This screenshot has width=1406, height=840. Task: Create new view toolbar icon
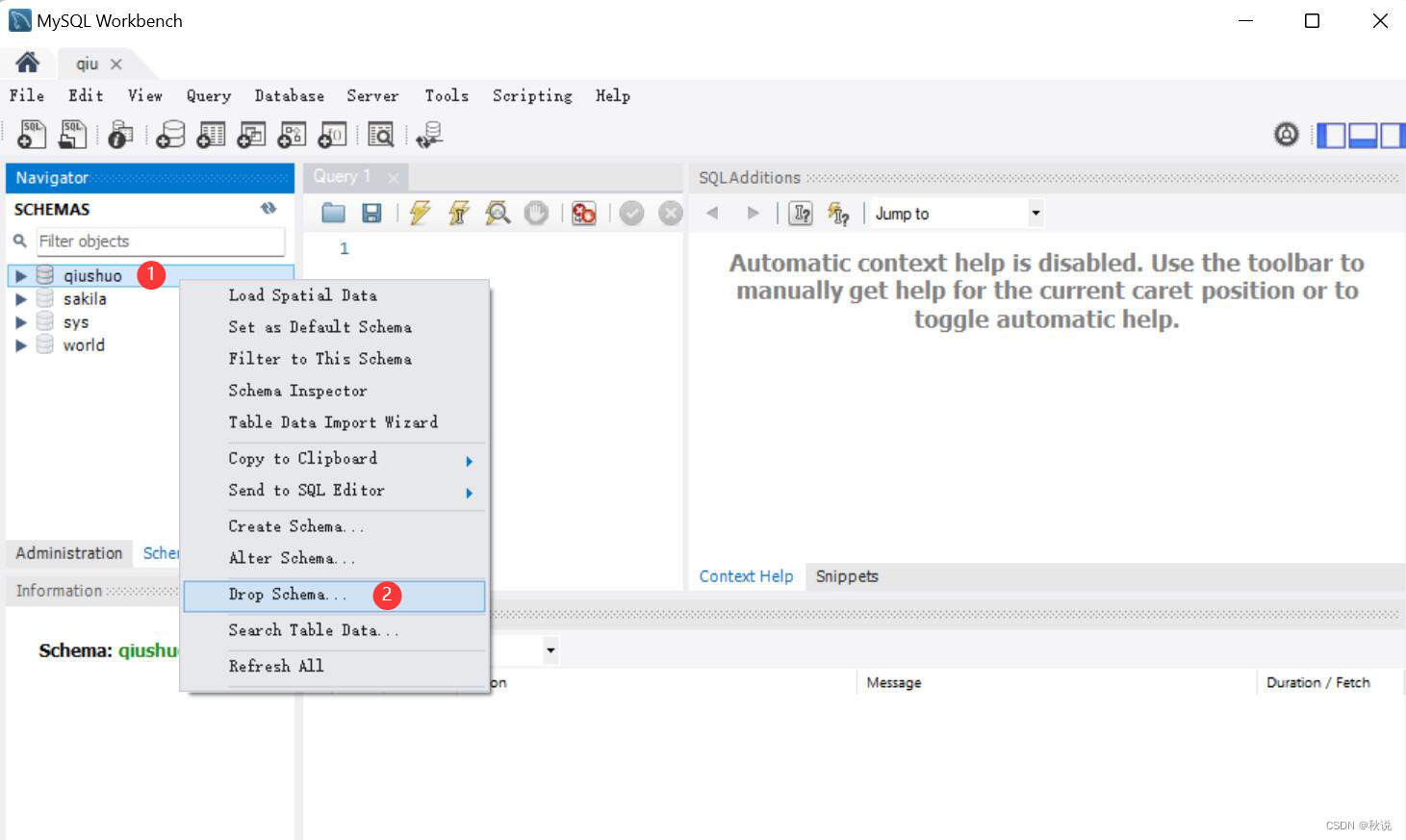click(251, 135)
